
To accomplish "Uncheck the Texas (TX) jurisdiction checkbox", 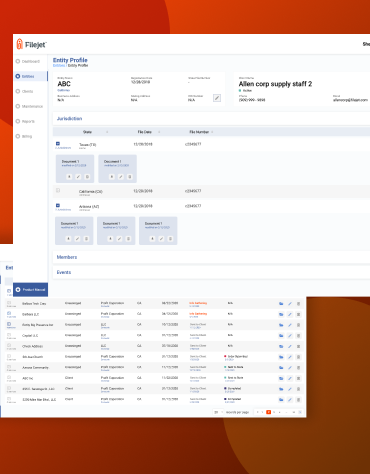I will [x=58, y=144].
